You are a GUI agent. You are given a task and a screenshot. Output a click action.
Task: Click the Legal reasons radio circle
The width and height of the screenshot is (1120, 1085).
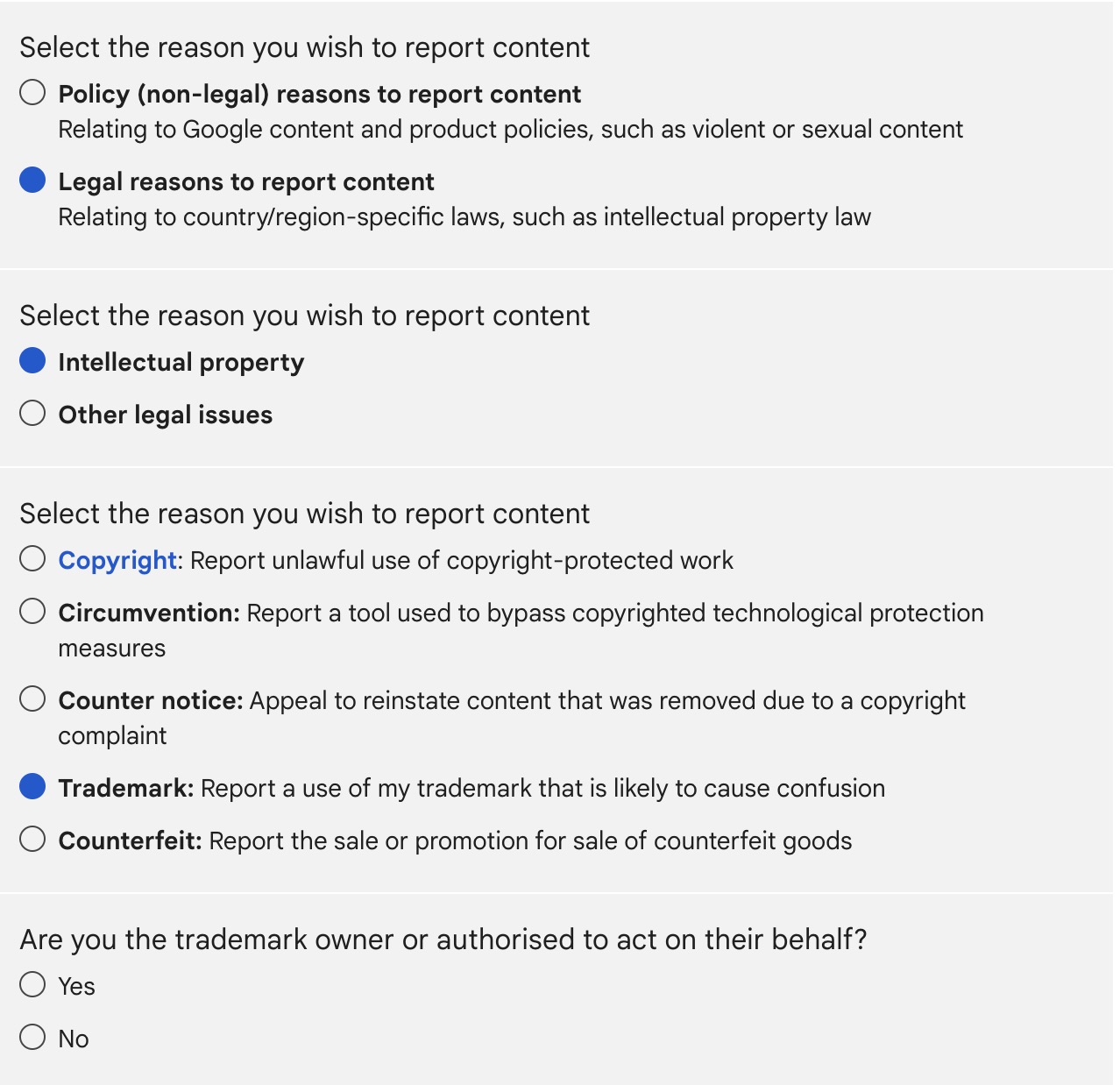pos(32,181)
